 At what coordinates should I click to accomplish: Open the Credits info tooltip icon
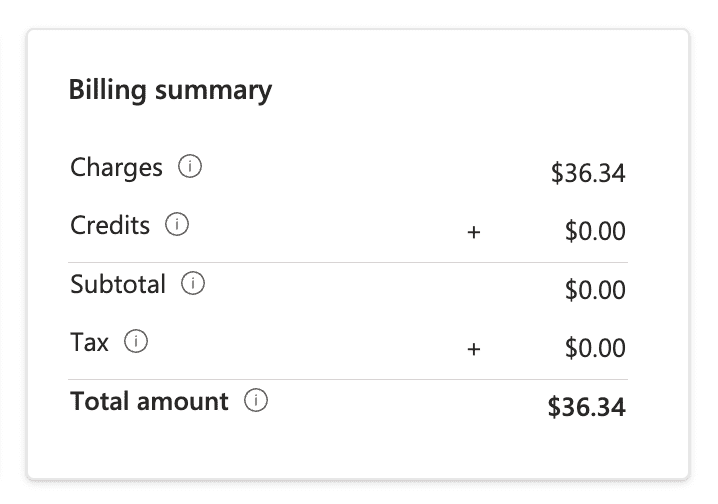point(177,225)
